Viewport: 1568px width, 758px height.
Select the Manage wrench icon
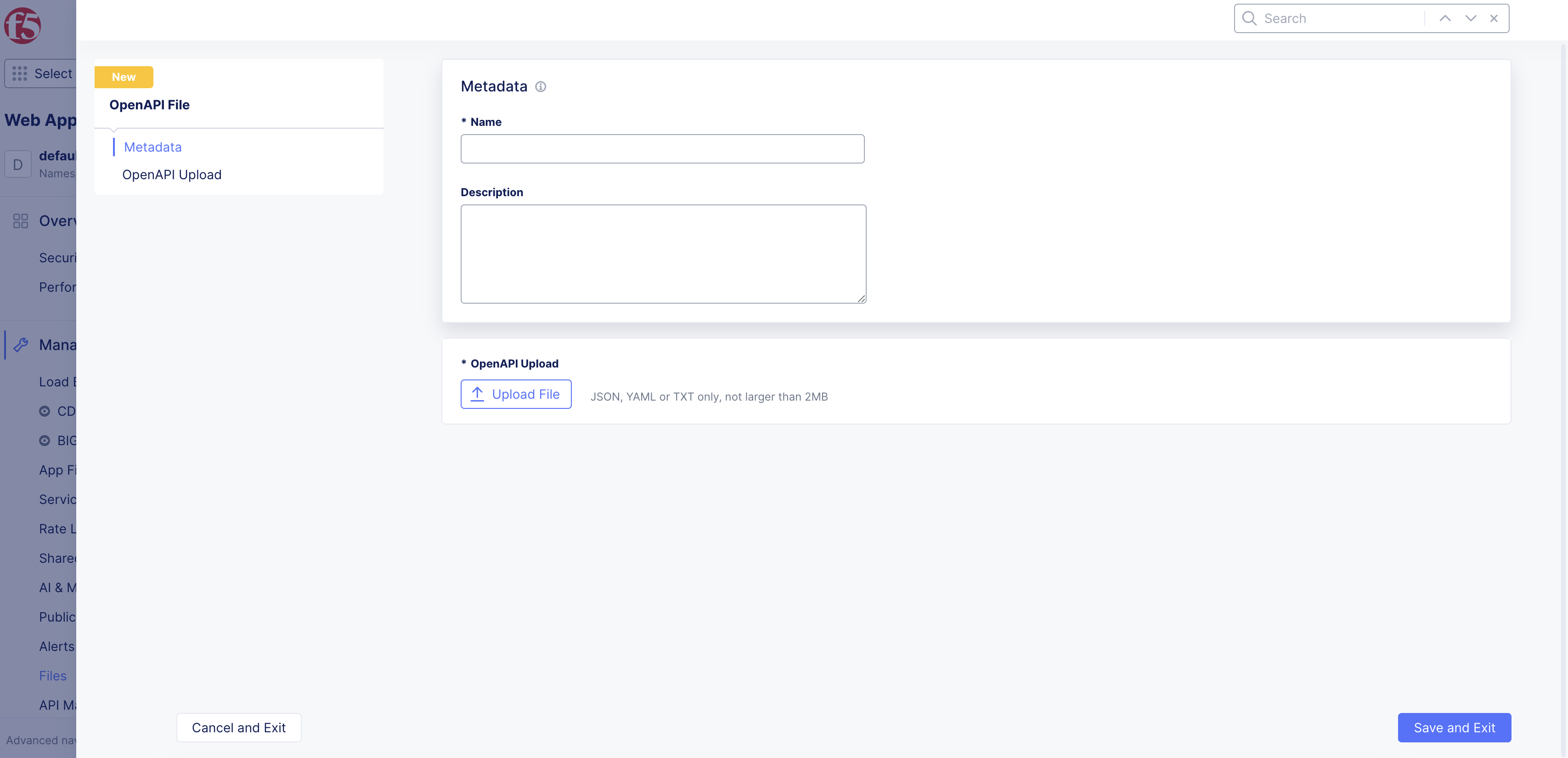(x=21, y=345)
